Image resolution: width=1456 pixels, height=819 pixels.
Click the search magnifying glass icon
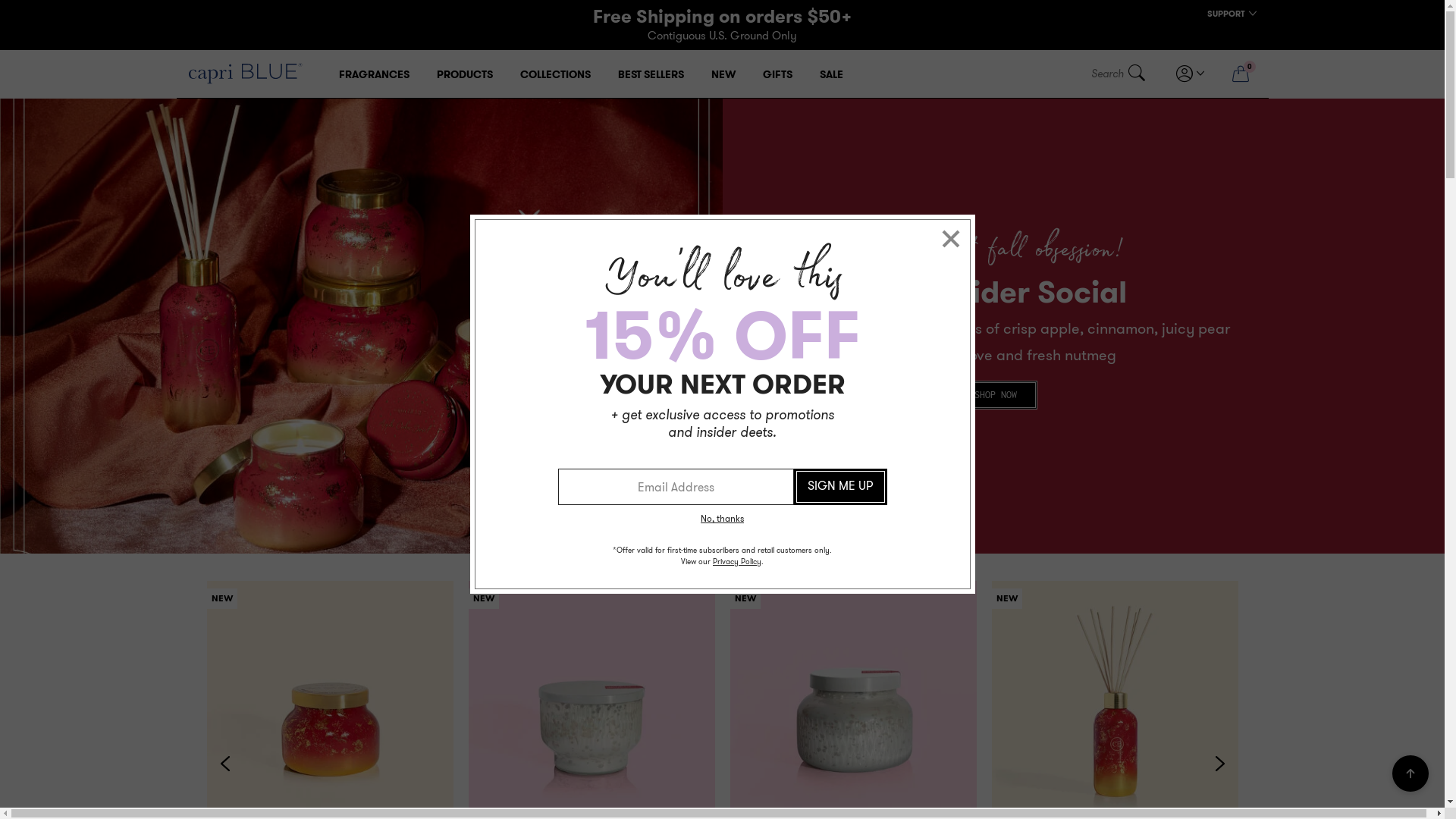click(1136, 73)
